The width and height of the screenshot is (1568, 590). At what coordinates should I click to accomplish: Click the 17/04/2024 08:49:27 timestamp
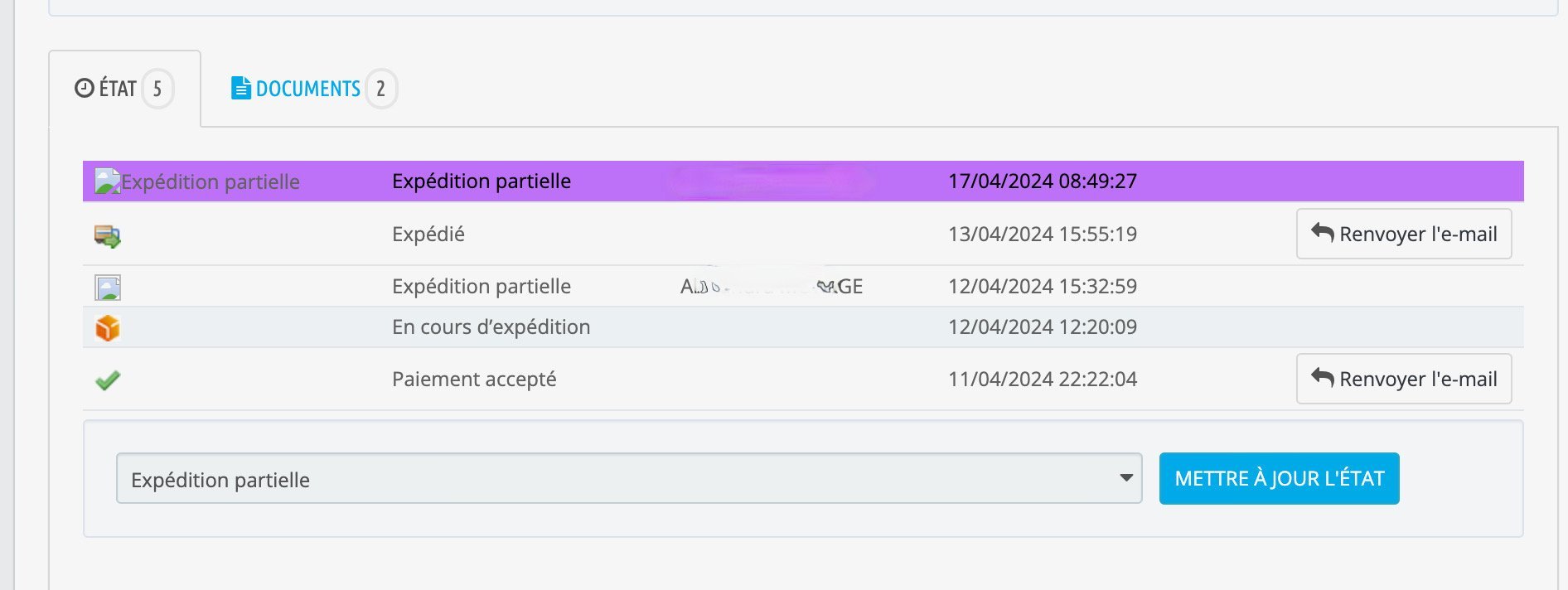(x=1042, y=181)
